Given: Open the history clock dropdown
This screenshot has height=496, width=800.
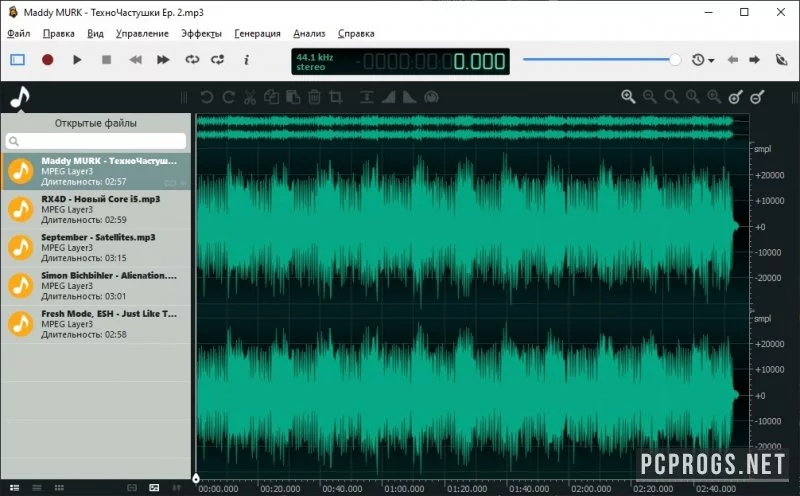Looking at the screenshot, I should pyautogui.click(x=703, y=60).
